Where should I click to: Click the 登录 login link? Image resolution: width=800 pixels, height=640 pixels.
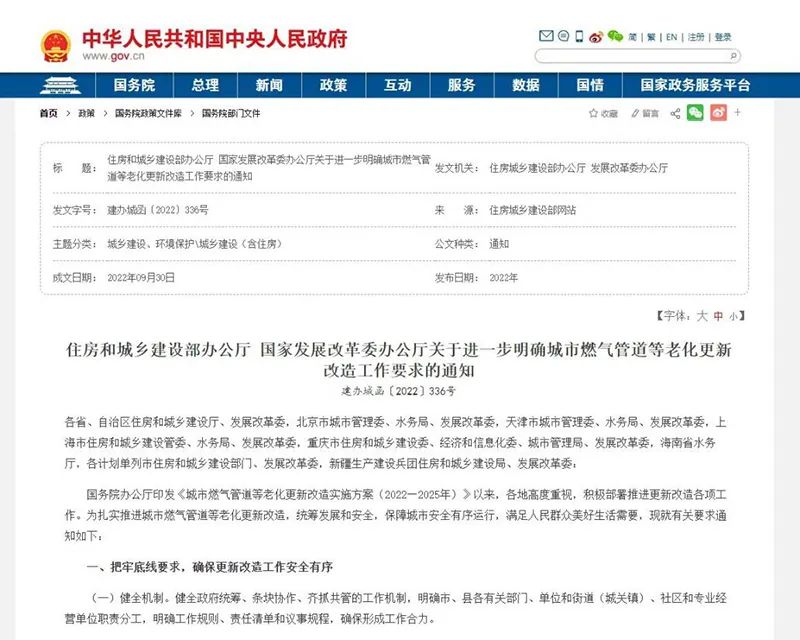[723, 37]
